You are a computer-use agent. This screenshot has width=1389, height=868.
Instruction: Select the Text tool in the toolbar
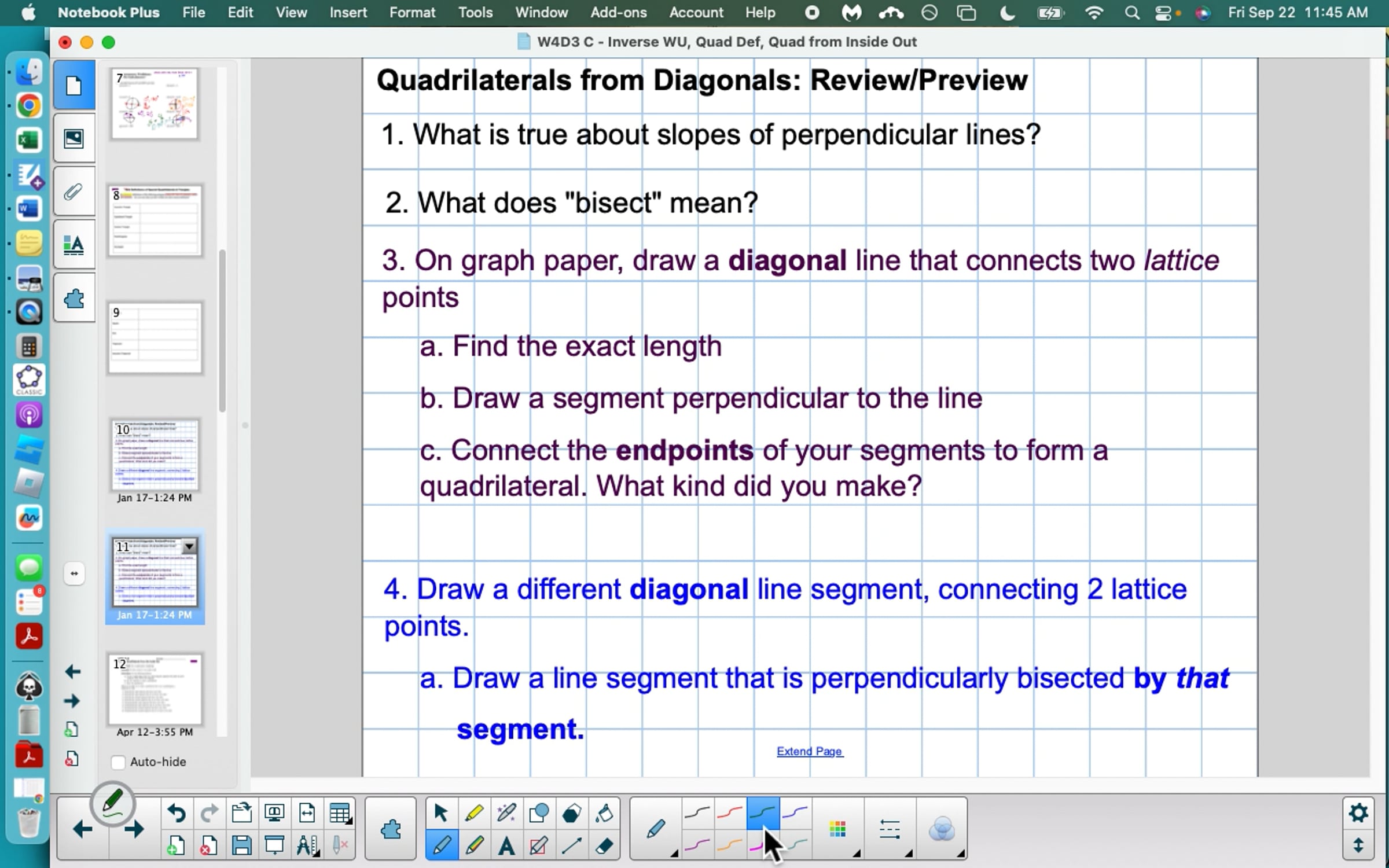click(506, 846)
